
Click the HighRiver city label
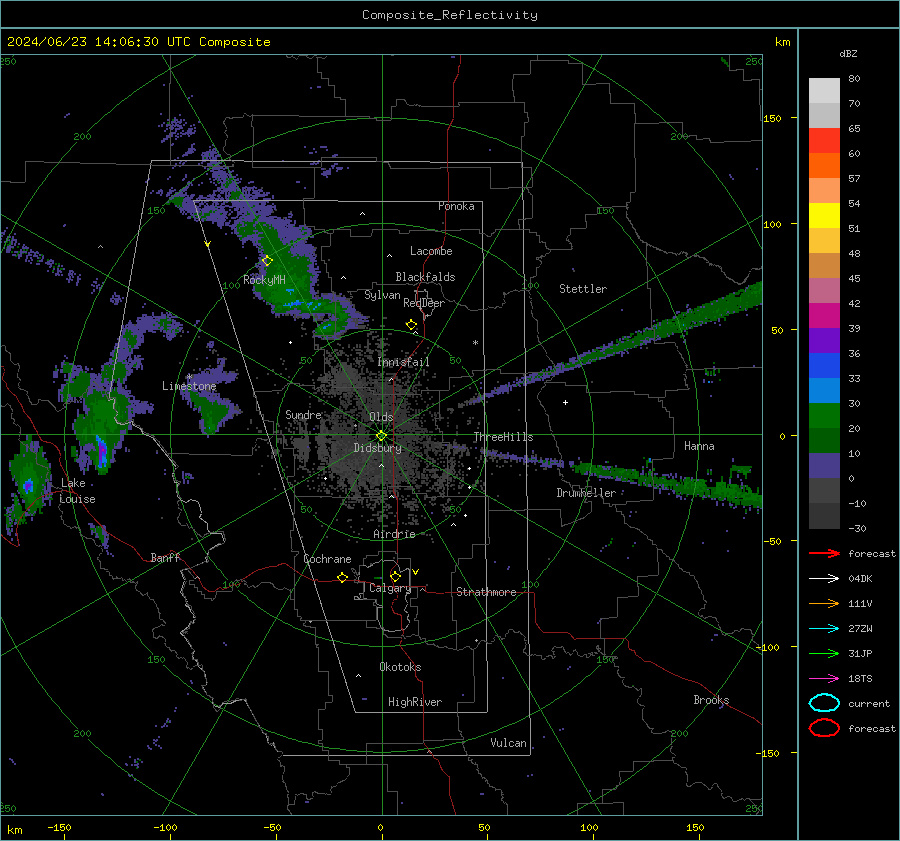[x=415, y=702]
